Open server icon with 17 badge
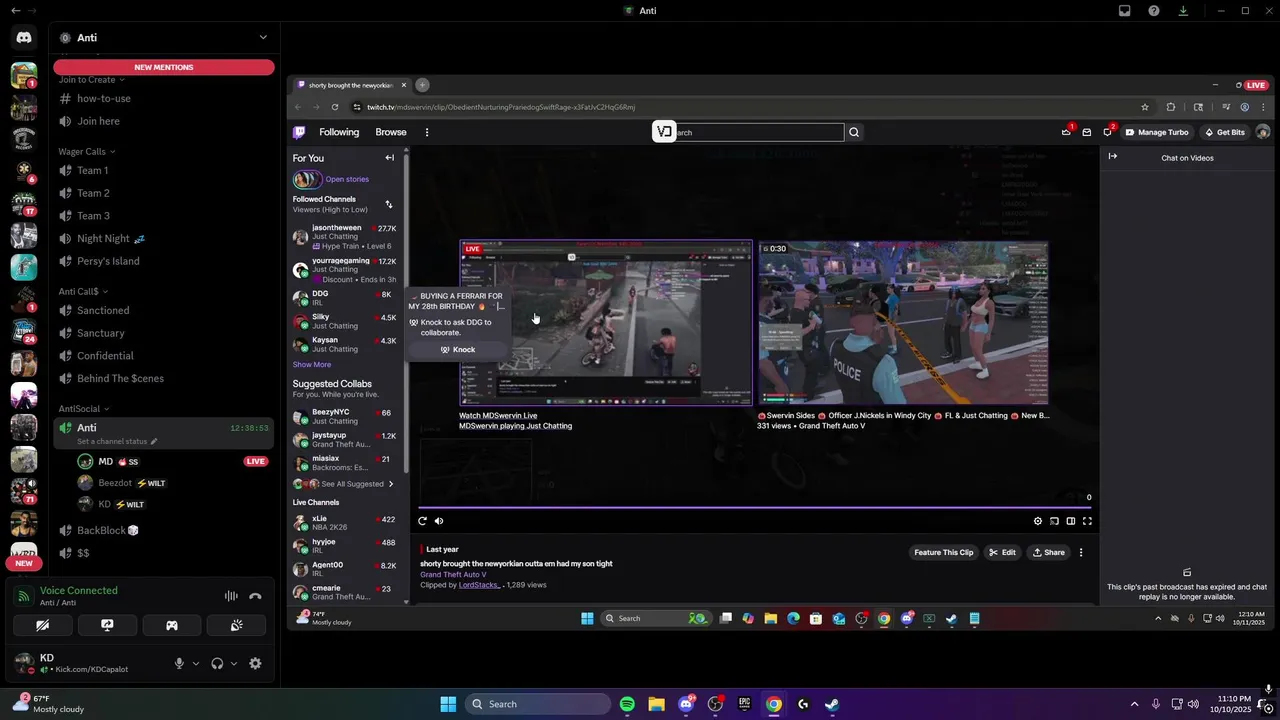This screenshot has width=1280, height=720. point(24,203)
